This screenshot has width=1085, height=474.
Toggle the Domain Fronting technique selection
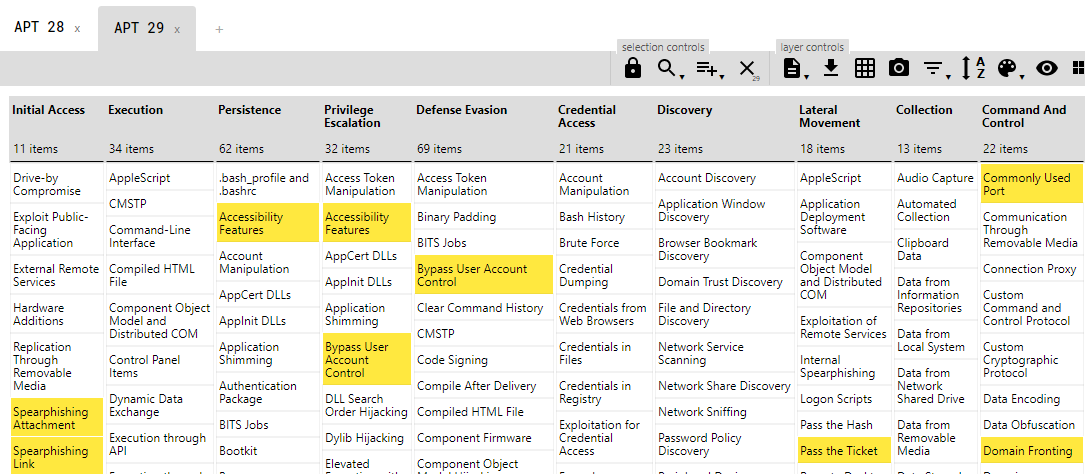tap(1028, 451)
